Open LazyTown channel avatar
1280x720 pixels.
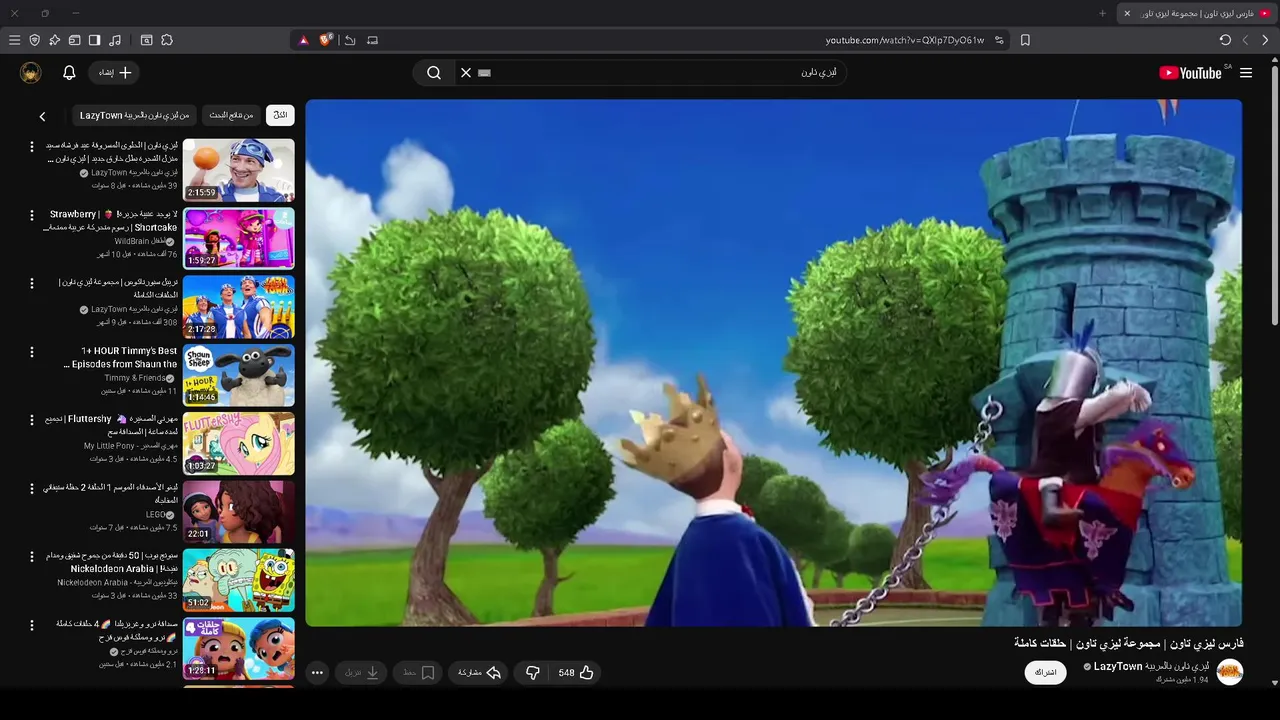coord(1229,672)
